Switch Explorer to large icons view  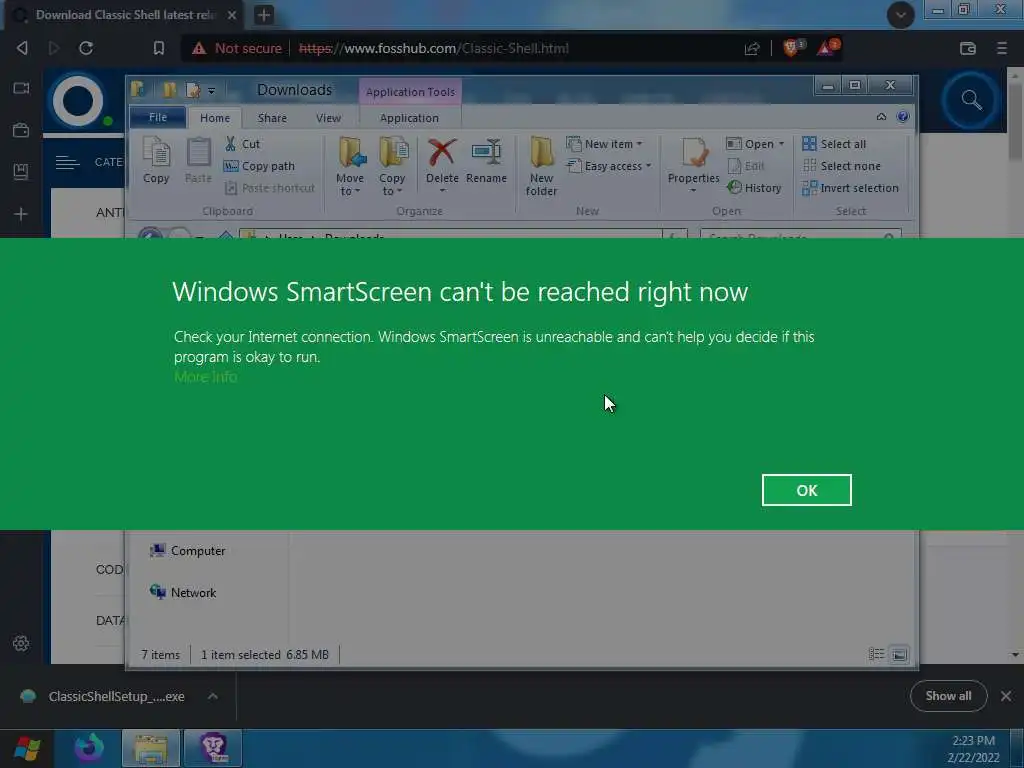coord(899,654)
